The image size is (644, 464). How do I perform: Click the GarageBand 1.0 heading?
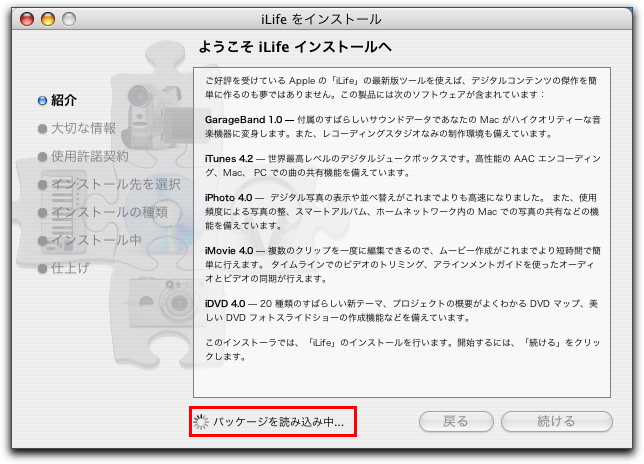pos(243,119)
